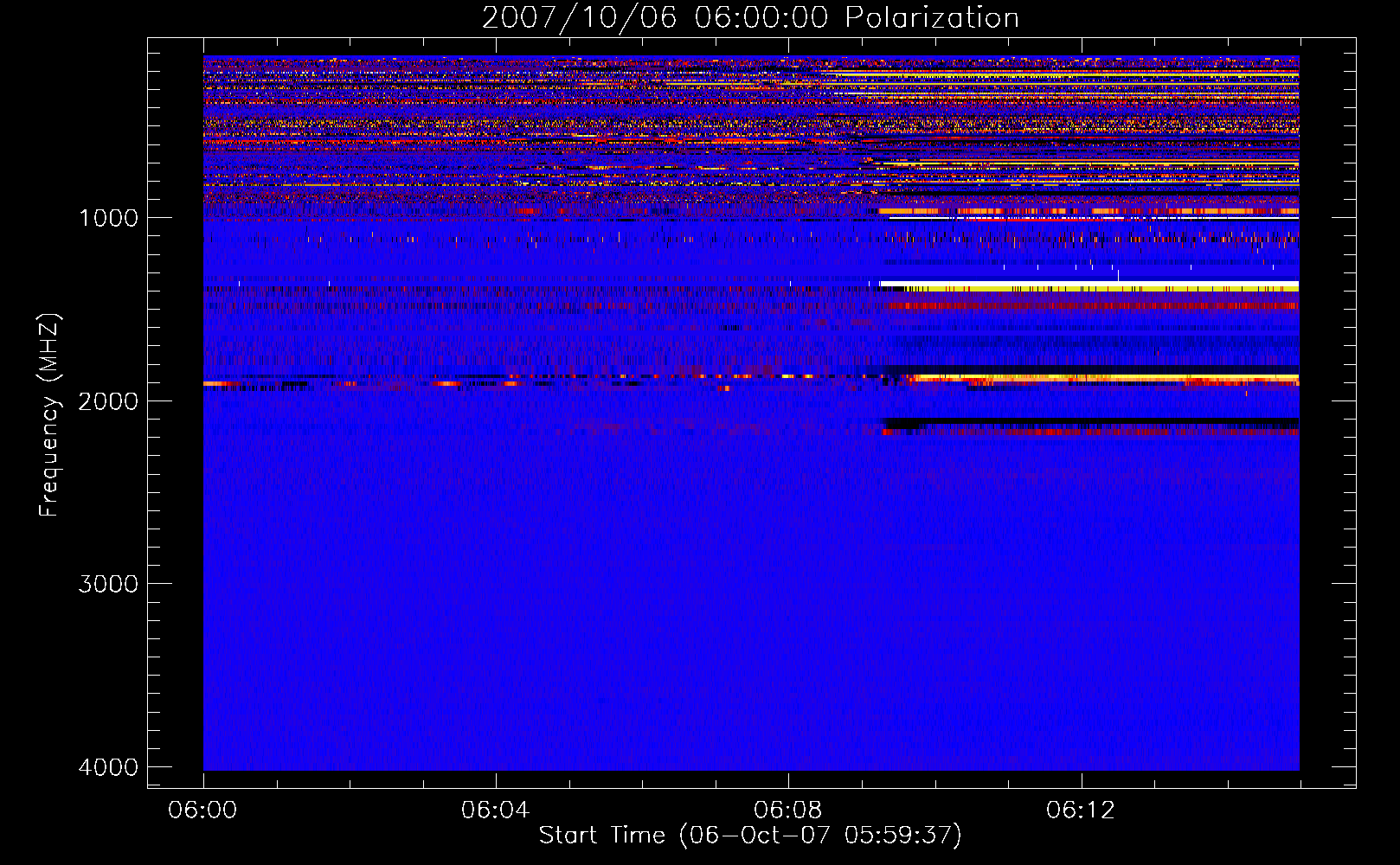Click the plot title "2007/10/06 06:00:00 Polarization"
Viewport: 1400px width, 865px height.
click(750, 18)
